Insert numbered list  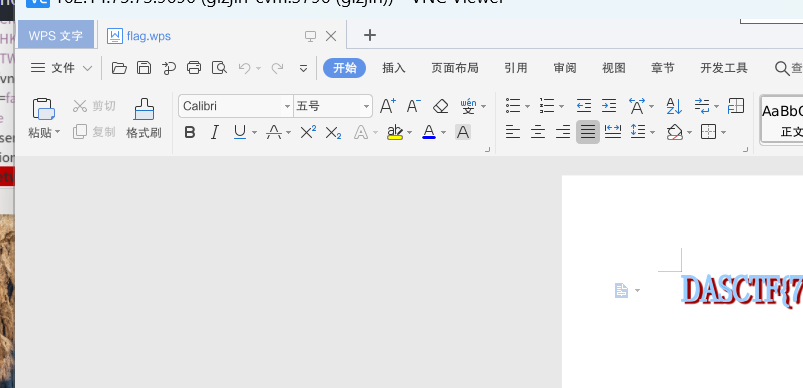pos(547,106)
